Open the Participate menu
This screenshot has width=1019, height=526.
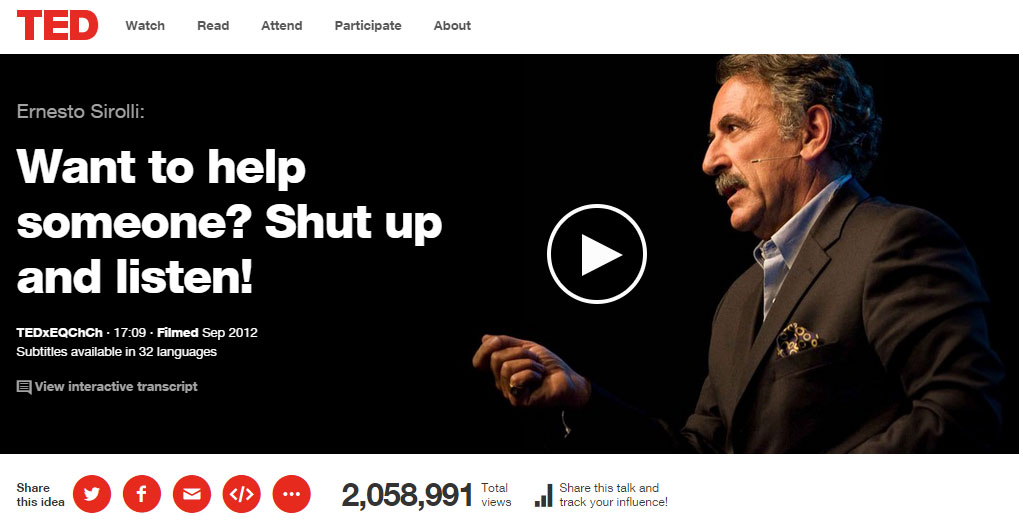click(x=368, y=26)
